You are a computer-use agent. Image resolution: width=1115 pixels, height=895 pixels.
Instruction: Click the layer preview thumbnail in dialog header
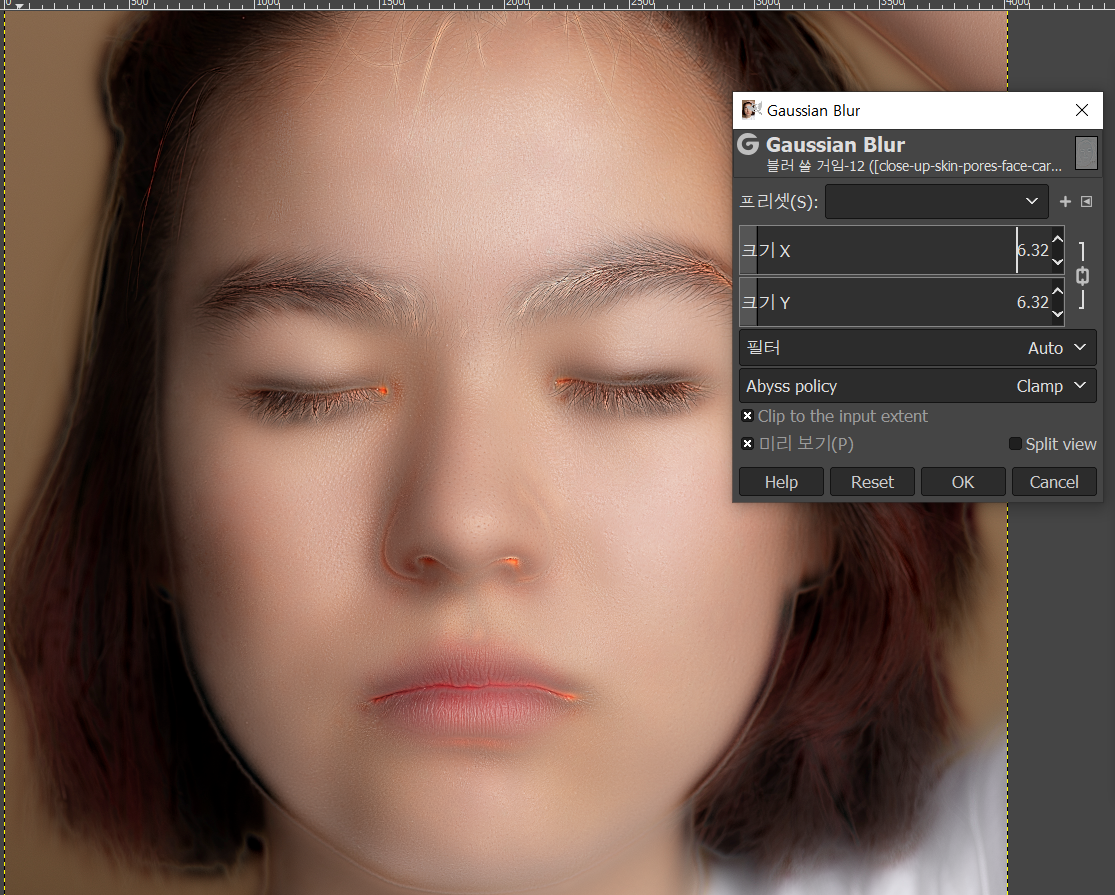pyautogui.click(x=1086, y=153)
